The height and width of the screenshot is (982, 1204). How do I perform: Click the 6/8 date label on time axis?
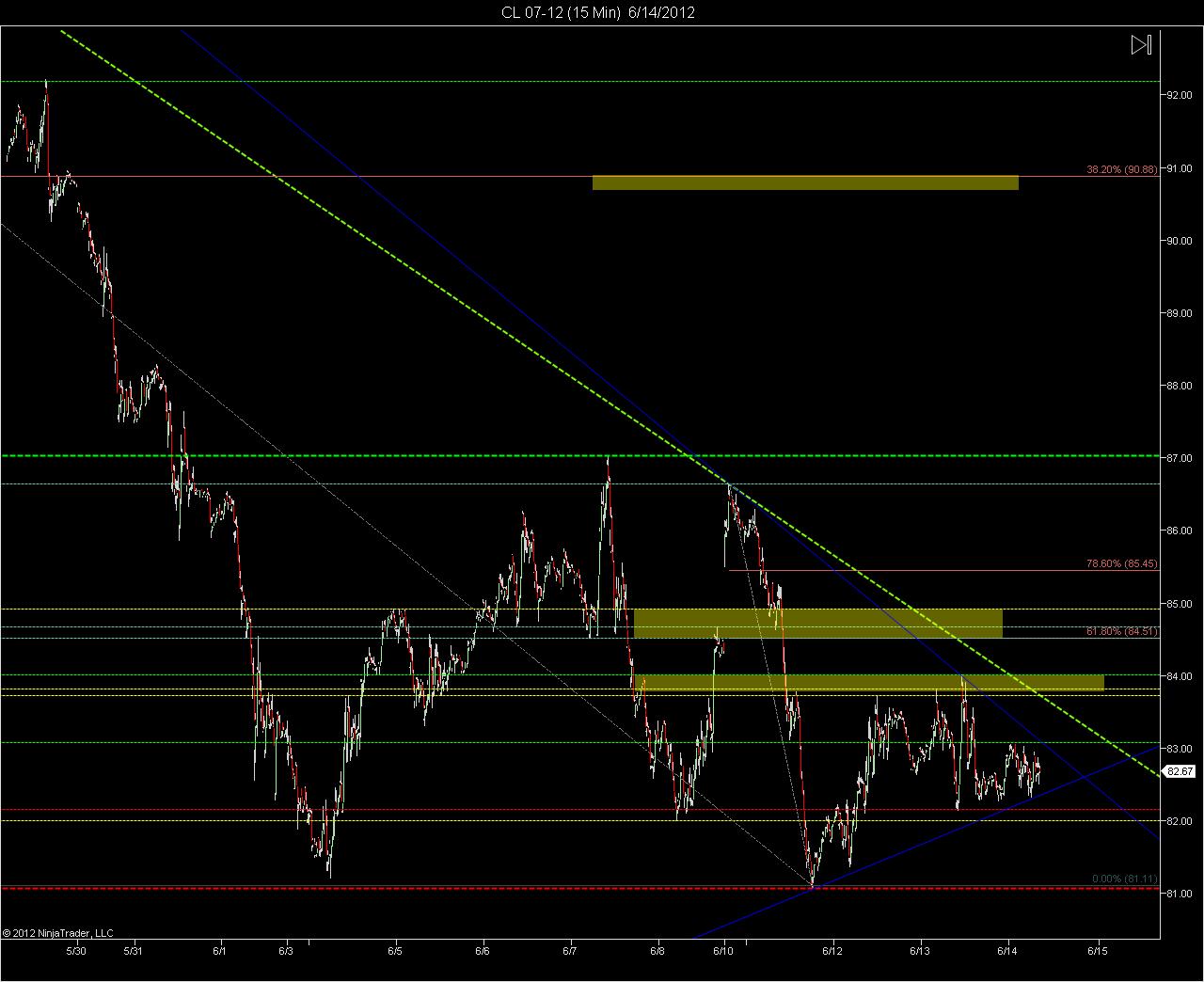pyautogui.click(x=657, y=951)
